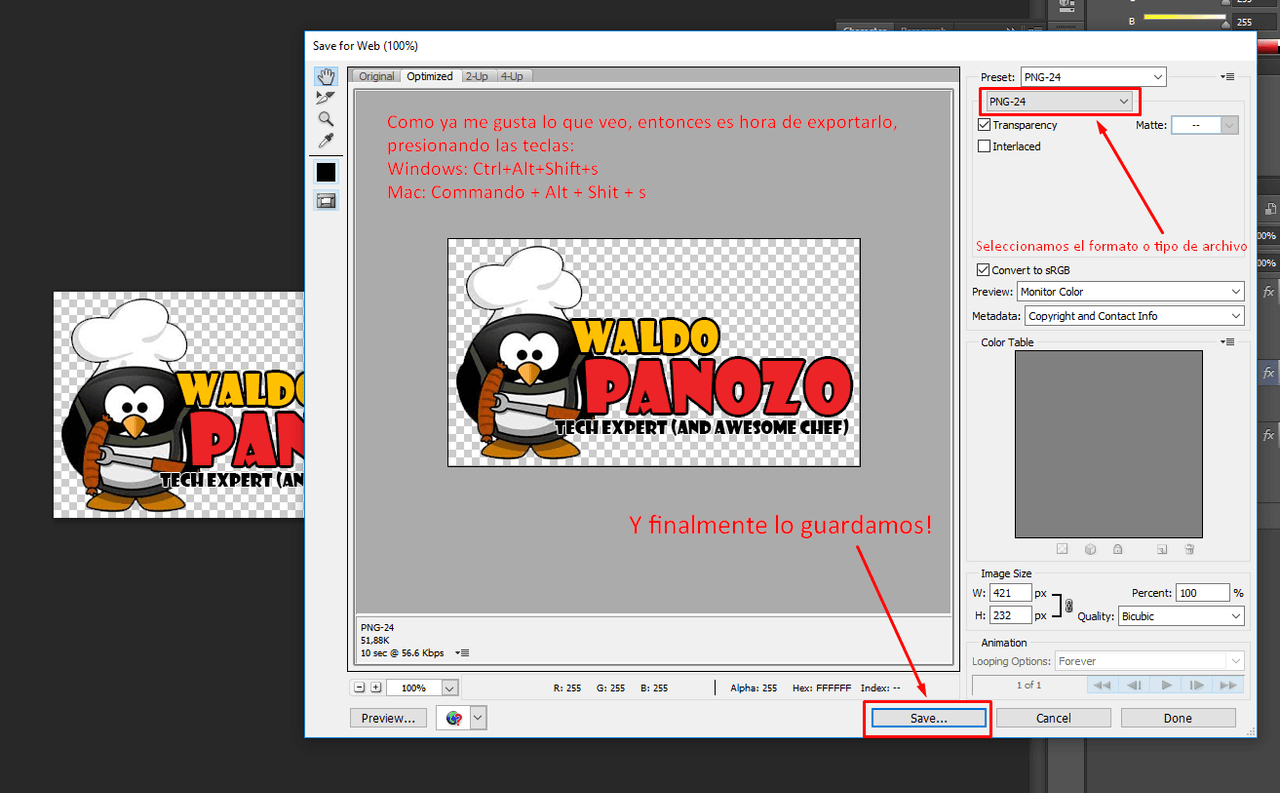Toggle the constrain proportions link icon
The width and height of the screenshot is (1280, 793).
[1068, 605]
